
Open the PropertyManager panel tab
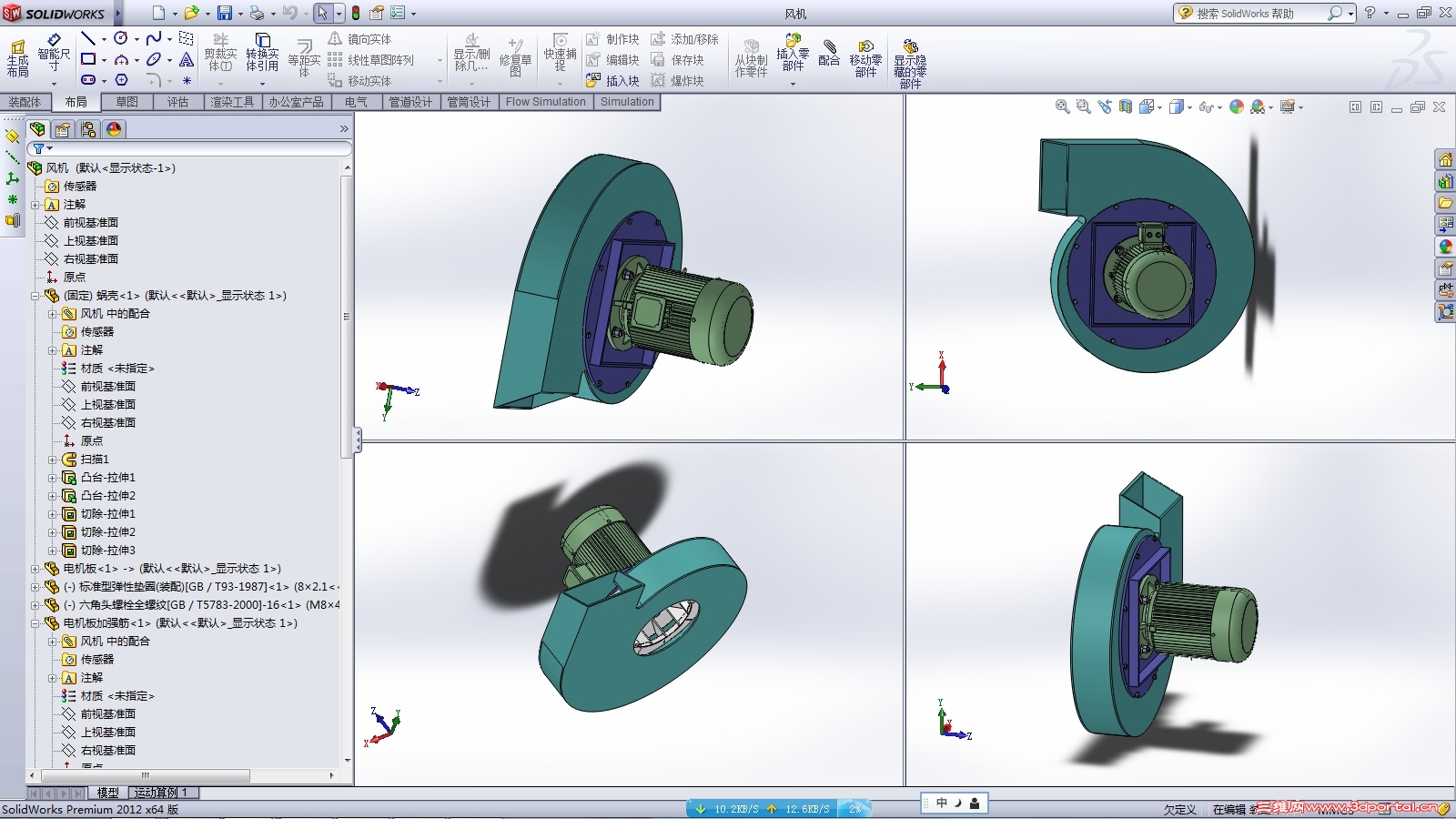(63, 129)
